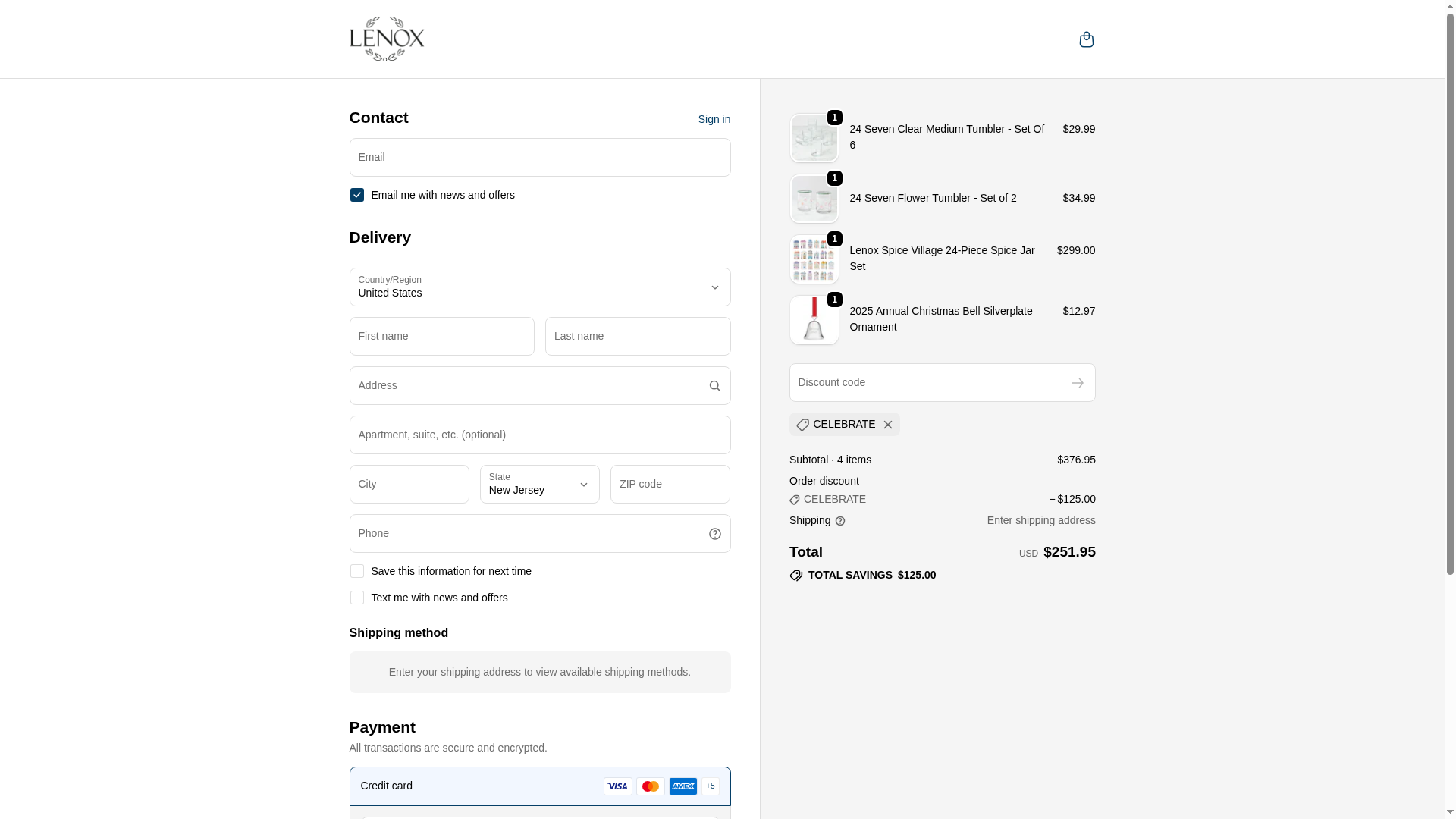
Task: Click the Sign in link
Action: 714,119
